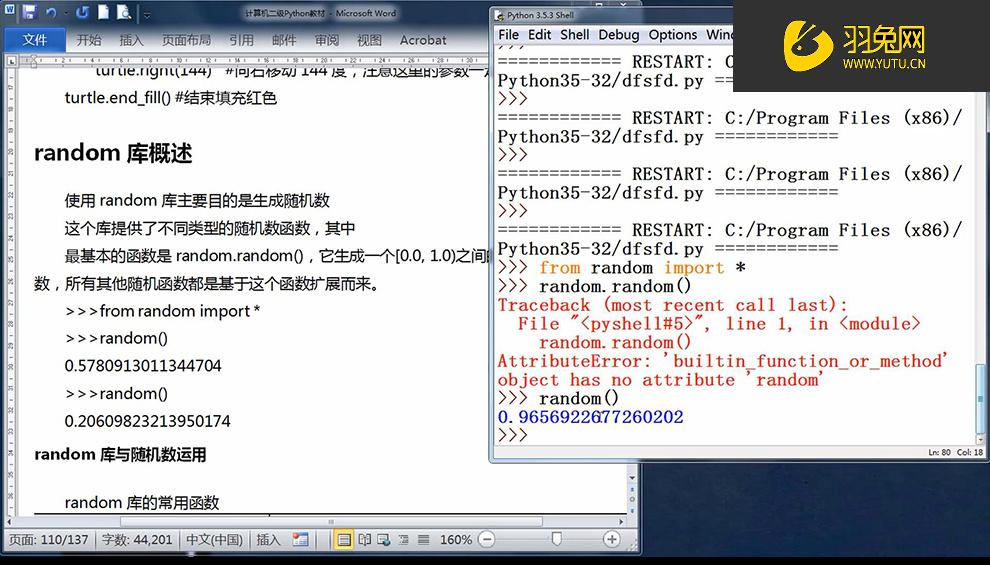
Task: Switch to the 引用 ribbon tab
Action: point(241,40)
